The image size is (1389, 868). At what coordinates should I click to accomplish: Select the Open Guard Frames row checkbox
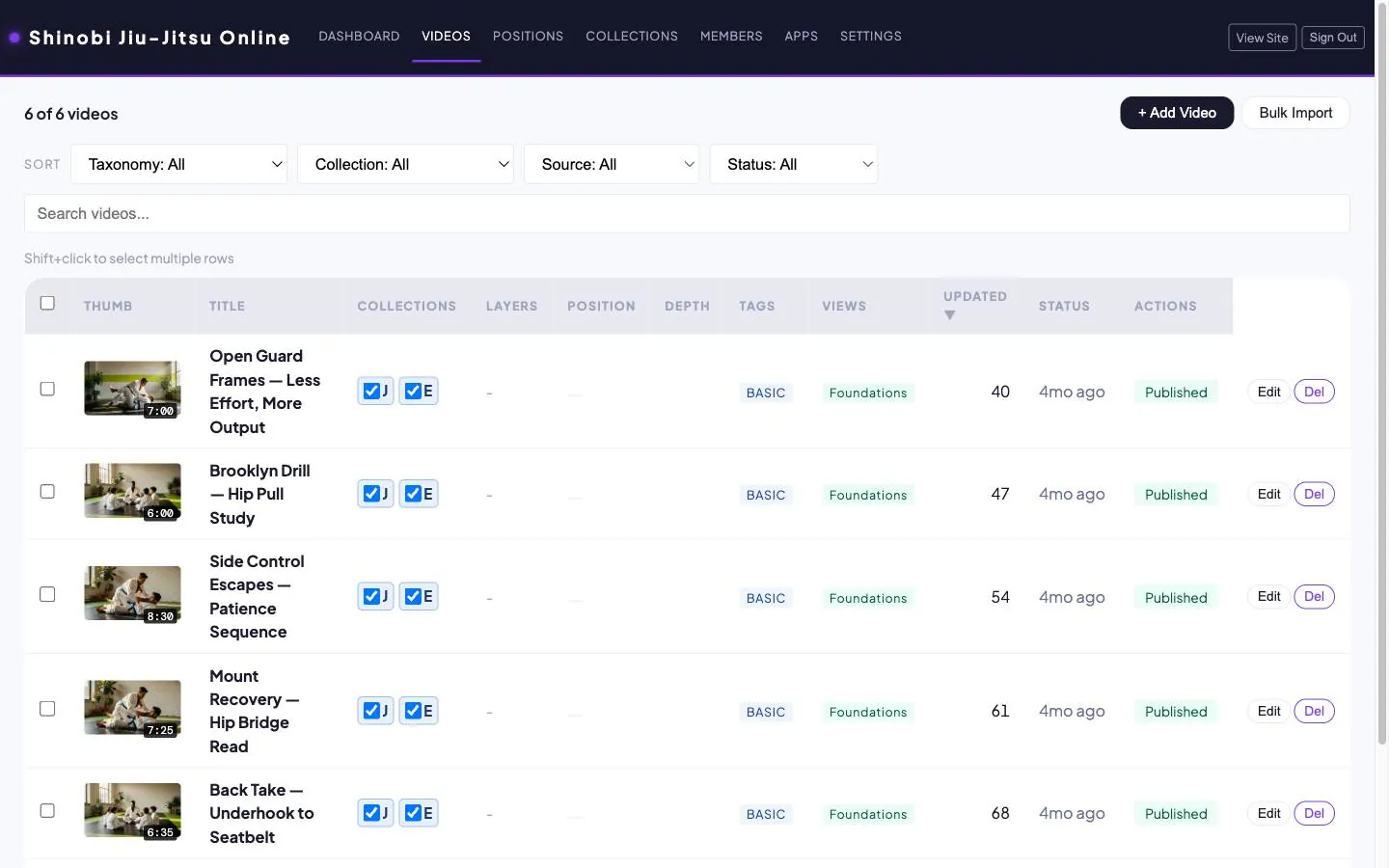click(x=47, y=389)
